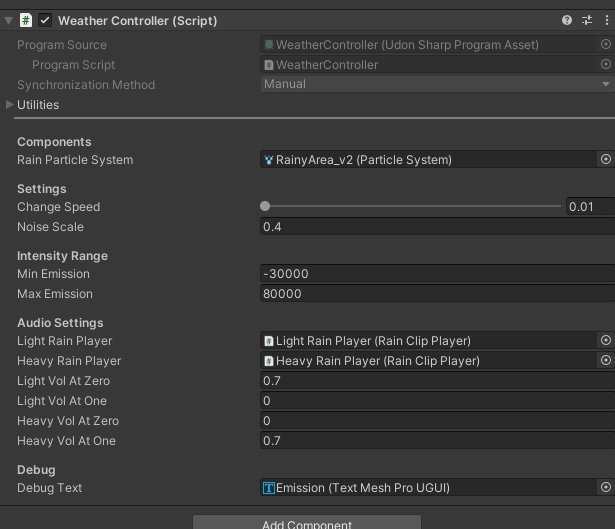Click the Add Component button
615x529 pixels.
(306, 523)
